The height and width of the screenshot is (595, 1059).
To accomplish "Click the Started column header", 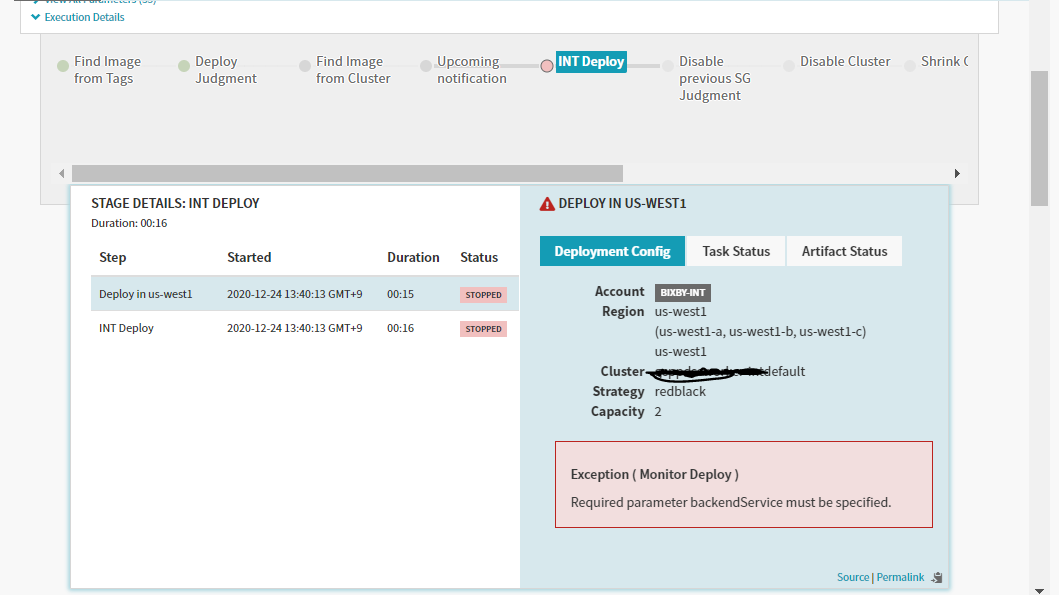I will [x=249, y=257].
